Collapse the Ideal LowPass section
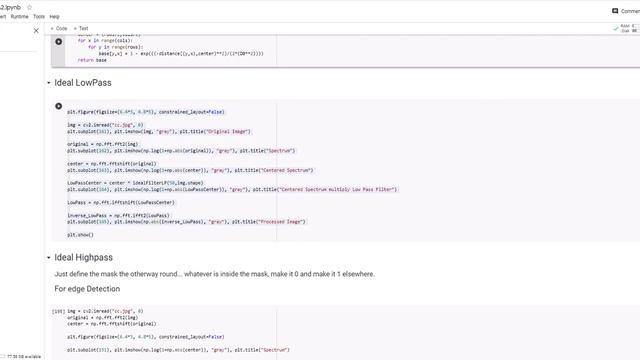 click(x=49, y=83)
